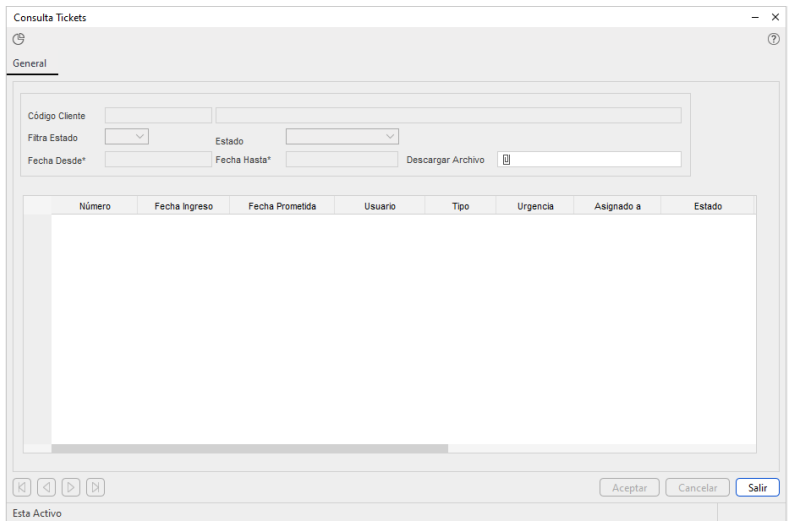Click the paperclip icon for Descargar Archivo
790x523 pixels.
click(506, 159)
